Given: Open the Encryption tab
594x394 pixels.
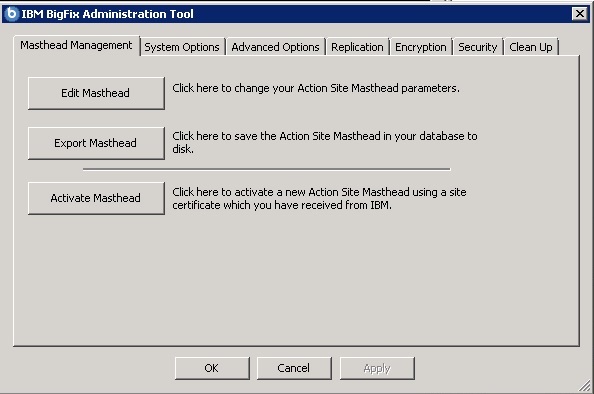Looking at the screenshot, I should pyautogui.click(x=420, y=47).
